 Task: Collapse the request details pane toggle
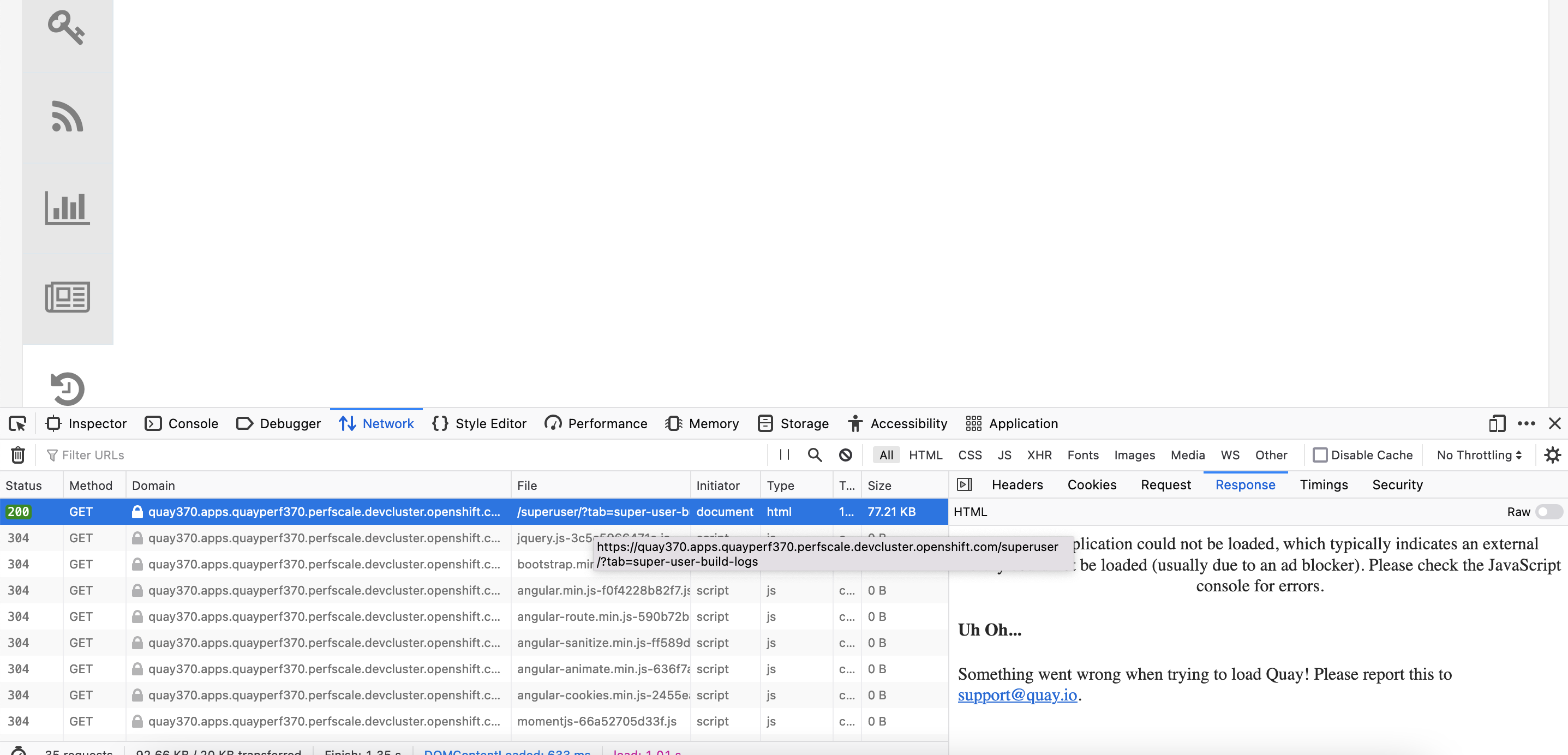tap(964, 484)
